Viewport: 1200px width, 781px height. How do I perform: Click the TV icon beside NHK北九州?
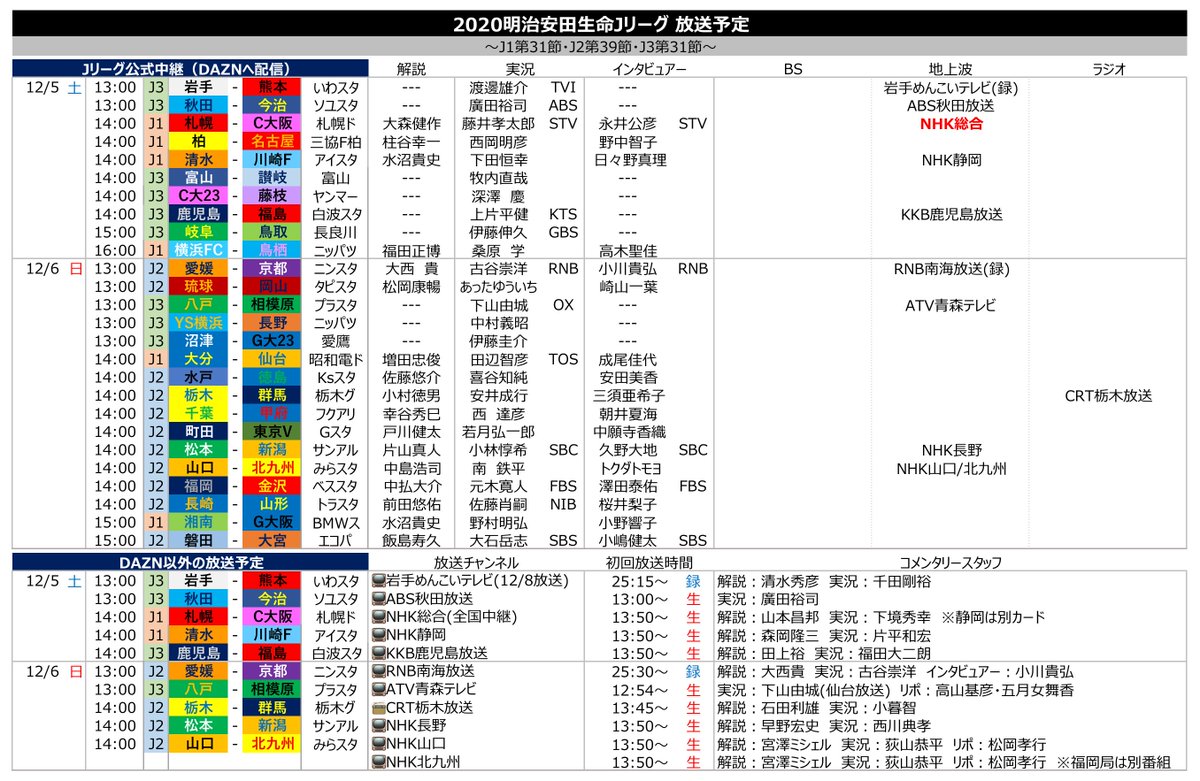pos(379,761)
